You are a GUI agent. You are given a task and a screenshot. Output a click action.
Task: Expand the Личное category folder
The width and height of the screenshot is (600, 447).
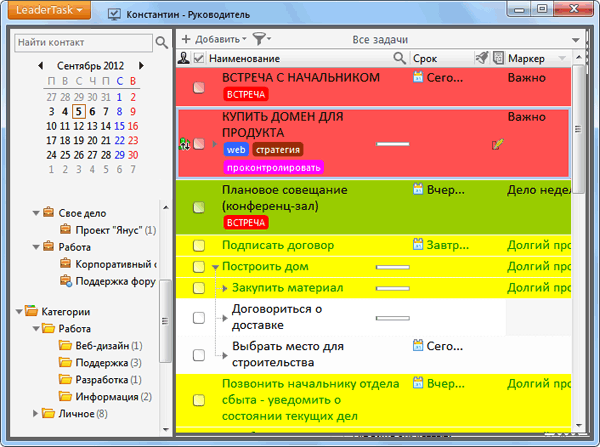point(35,413)
